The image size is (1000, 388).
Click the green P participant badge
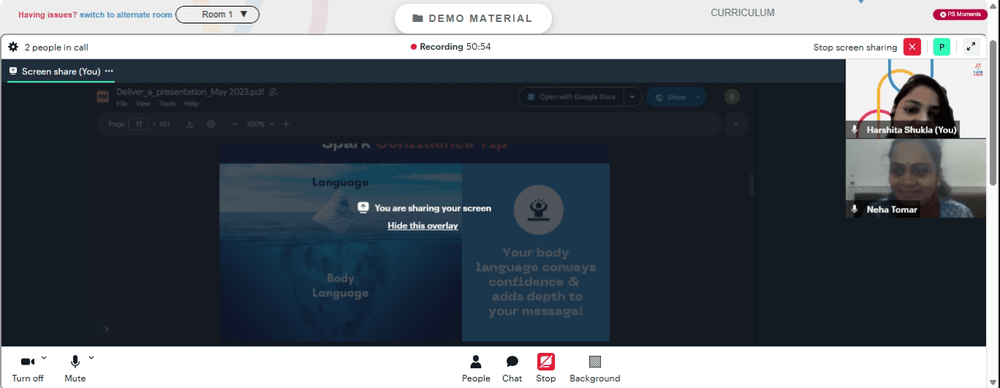tap(941, 47)
